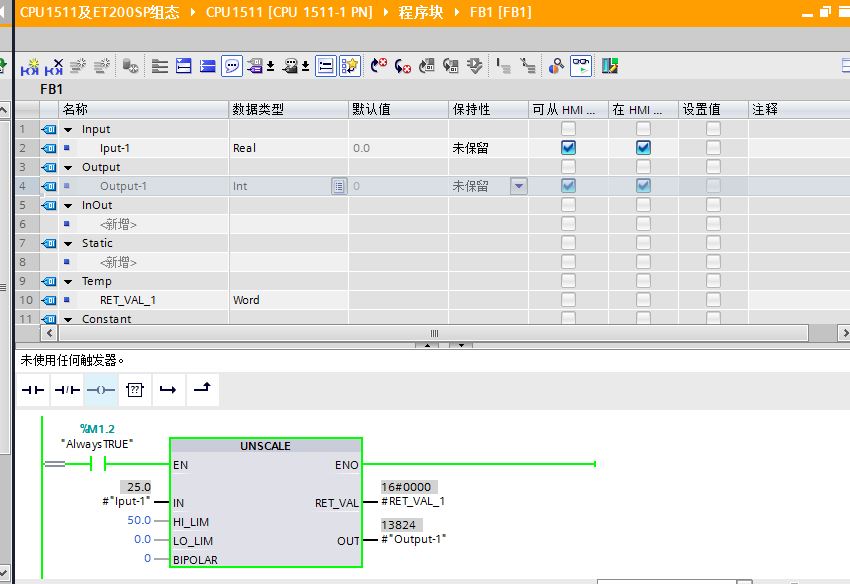Click the 默认值 column header
Image resolution: width=850 pixels, height=584 pixels.
click(398, 110)
